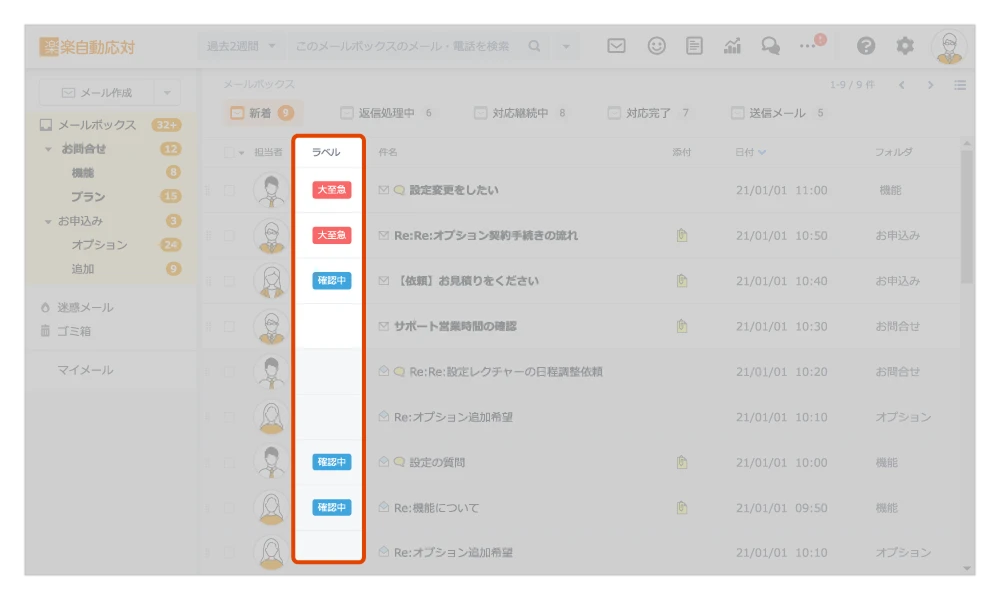Viewport: 1000px width, 600px height.
Task: Collapse the お問合せ folder tree
Action: (x=48, y=149)
